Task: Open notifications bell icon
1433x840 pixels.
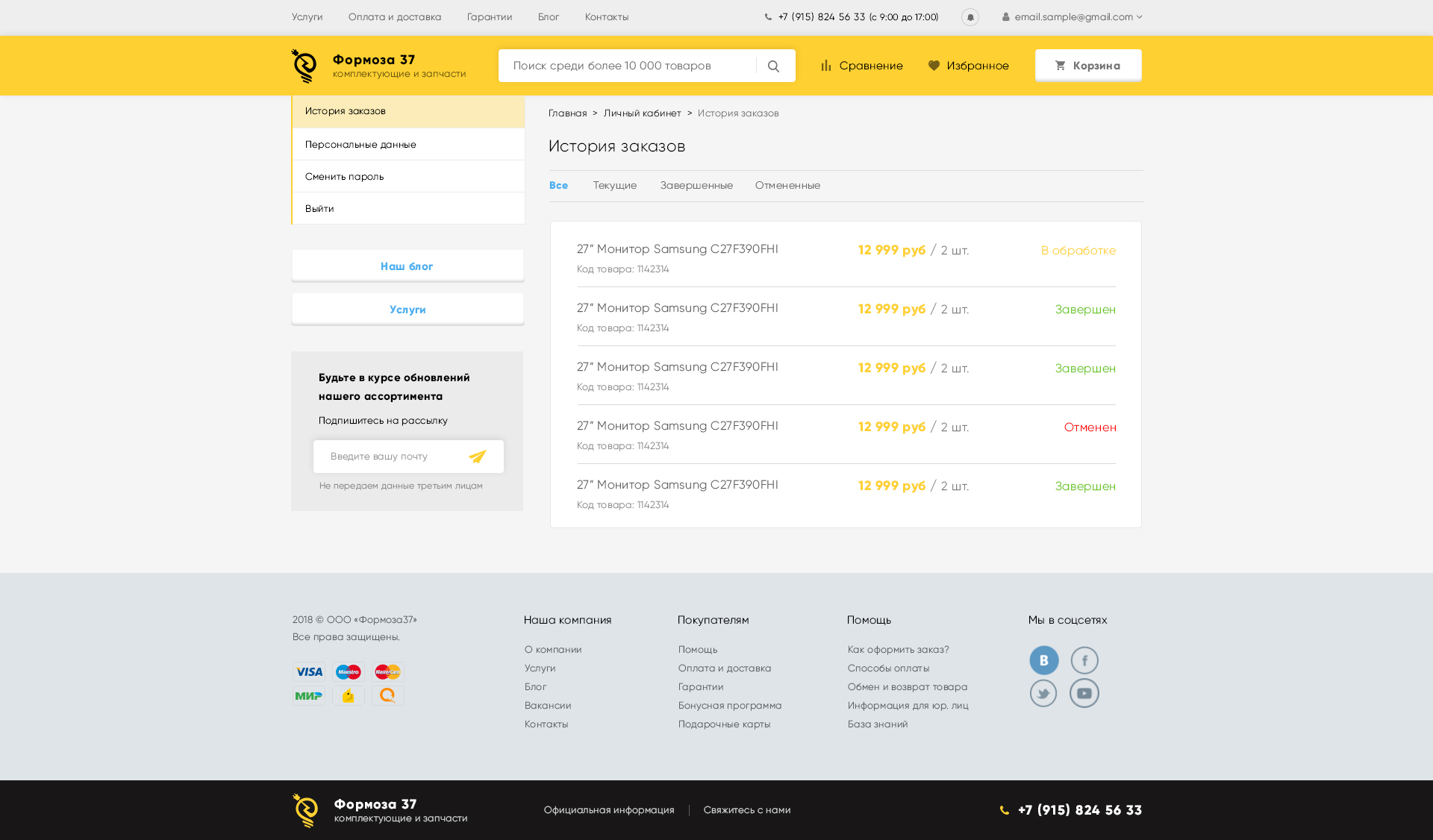Action: 970,17
